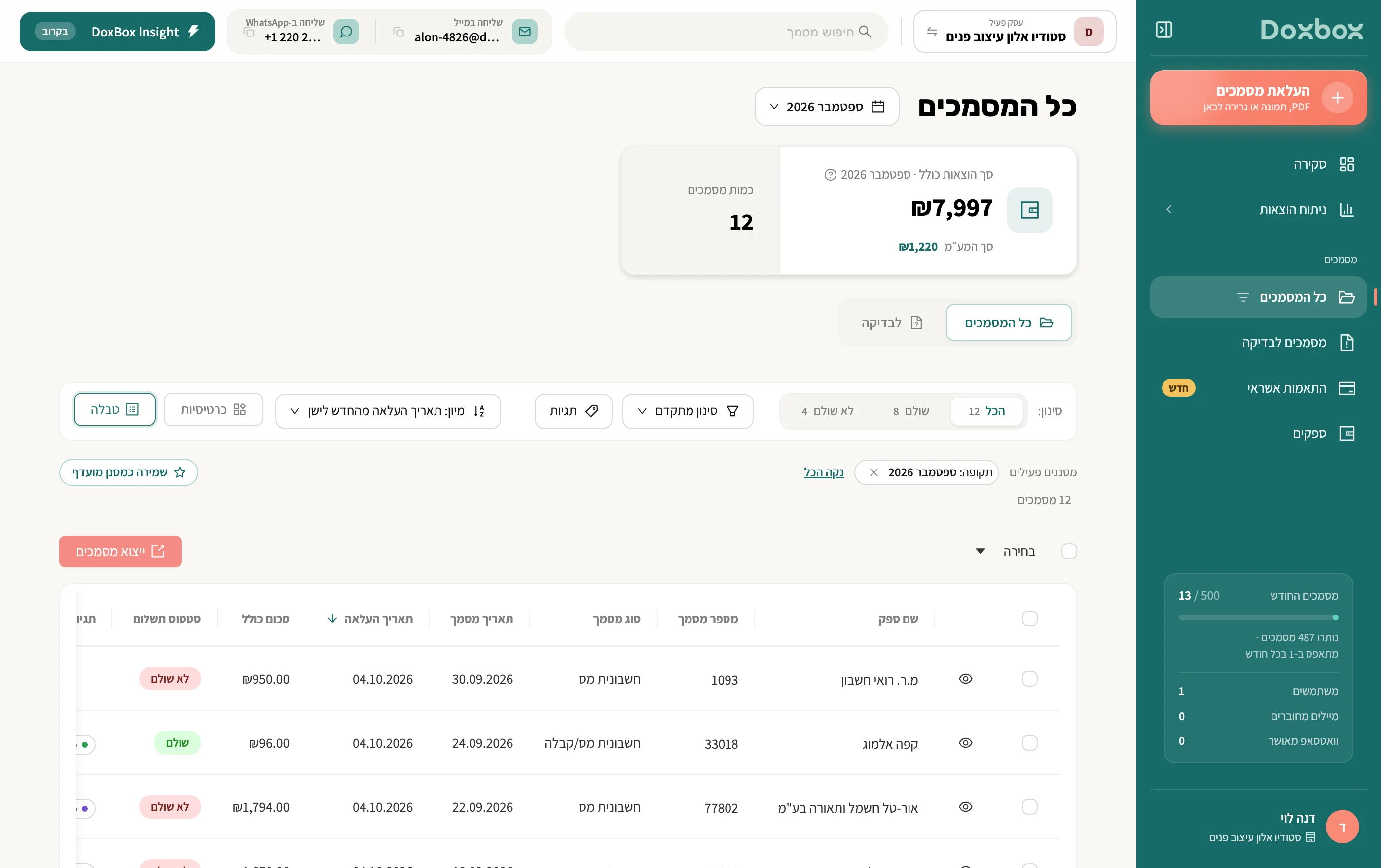Click the plus icon on העלאת מסמכים

(x=1338, y=98)
